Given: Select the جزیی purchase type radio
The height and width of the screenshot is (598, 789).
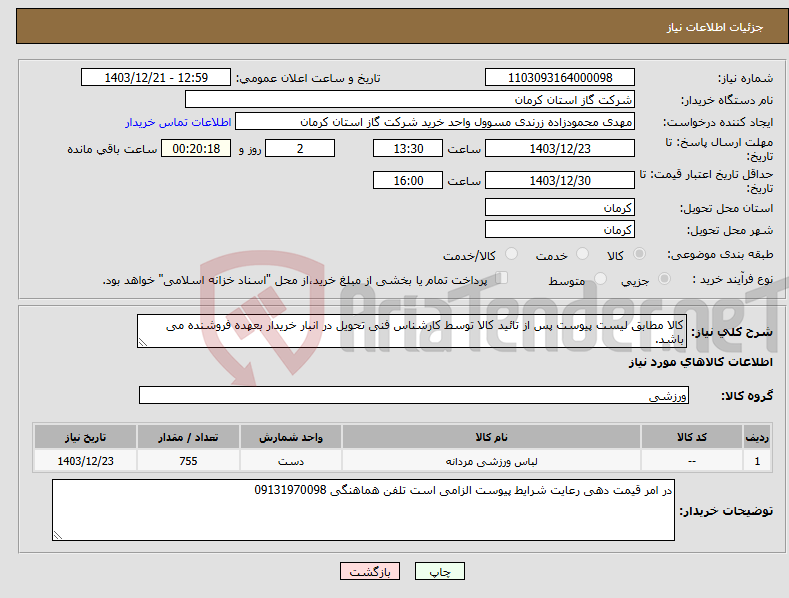Looking at the screenshot, I should click(x=664, y=278).
